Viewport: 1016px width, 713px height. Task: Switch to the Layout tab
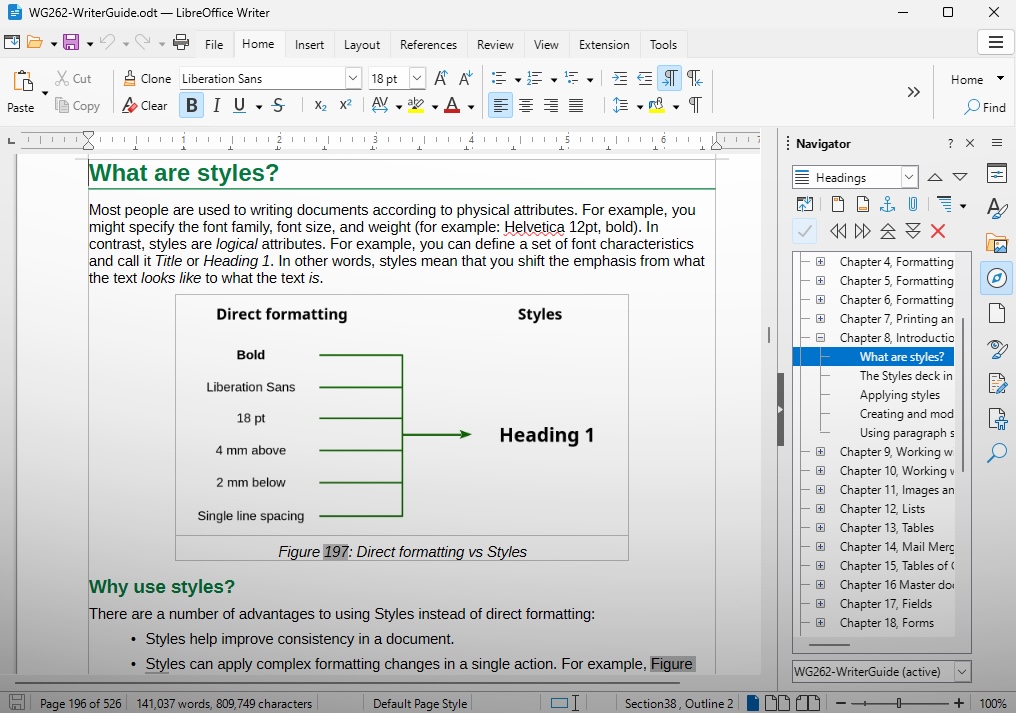pyautogui.click(x=362, y=45)
